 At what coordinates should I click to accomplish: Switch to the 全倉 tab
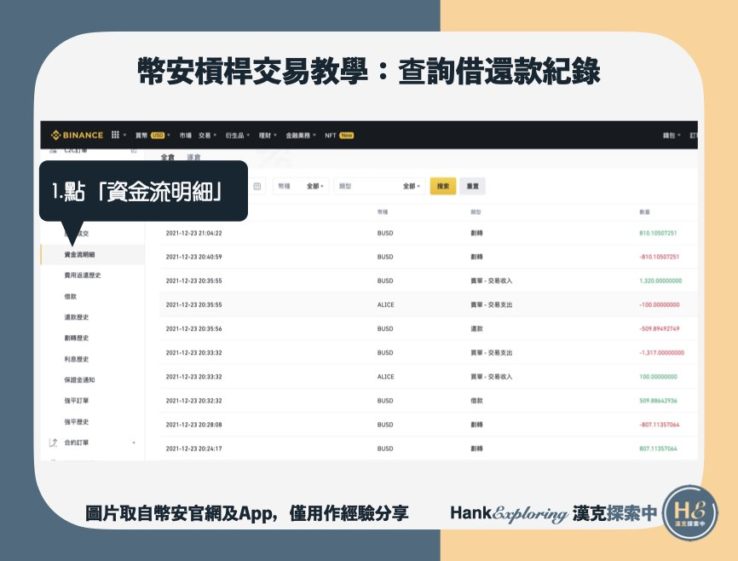coord(168,157)
